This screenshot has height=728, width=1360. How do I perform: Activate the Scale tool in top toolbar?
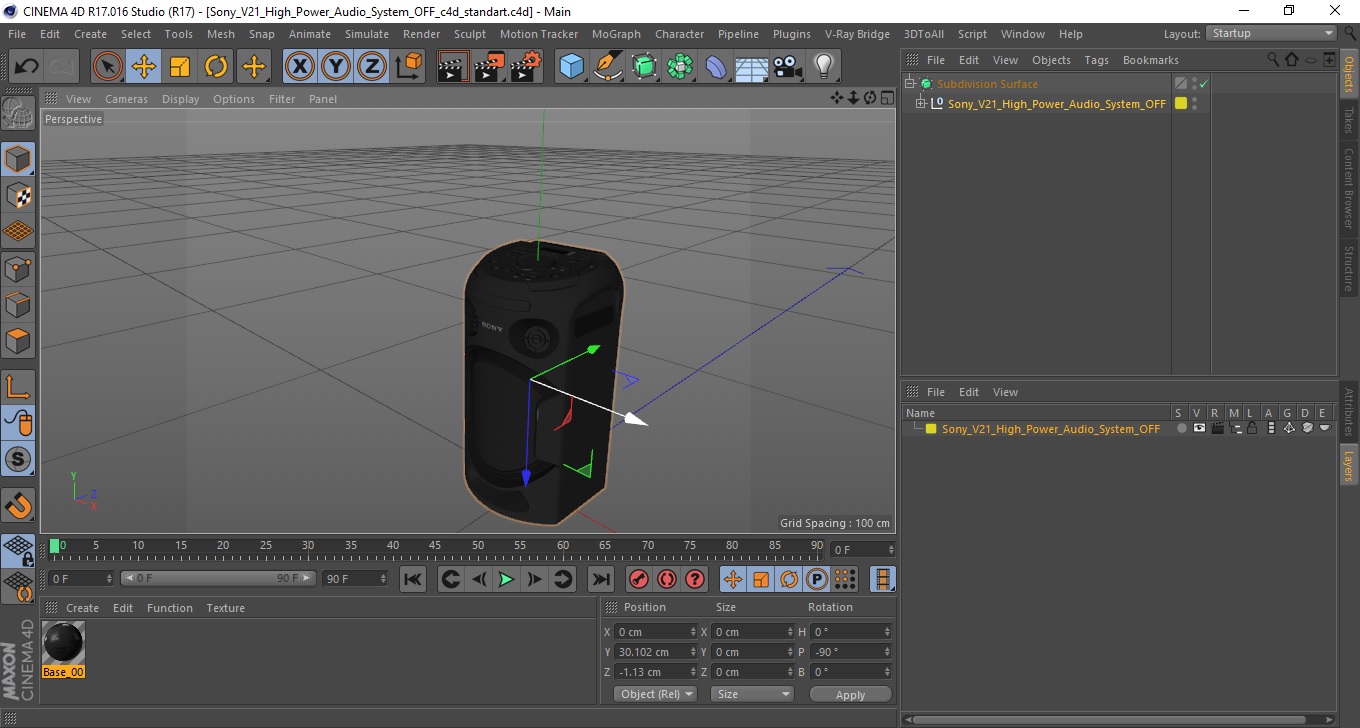pos(180,67)
